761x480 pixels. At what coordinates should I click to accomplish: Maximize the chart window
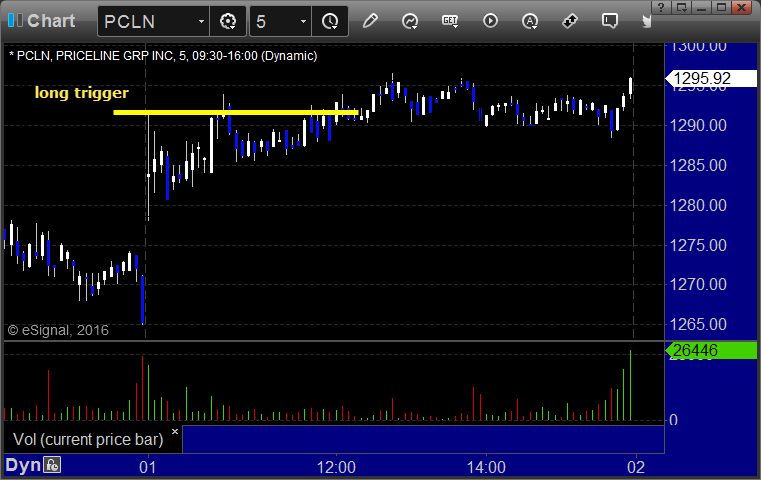722,7
